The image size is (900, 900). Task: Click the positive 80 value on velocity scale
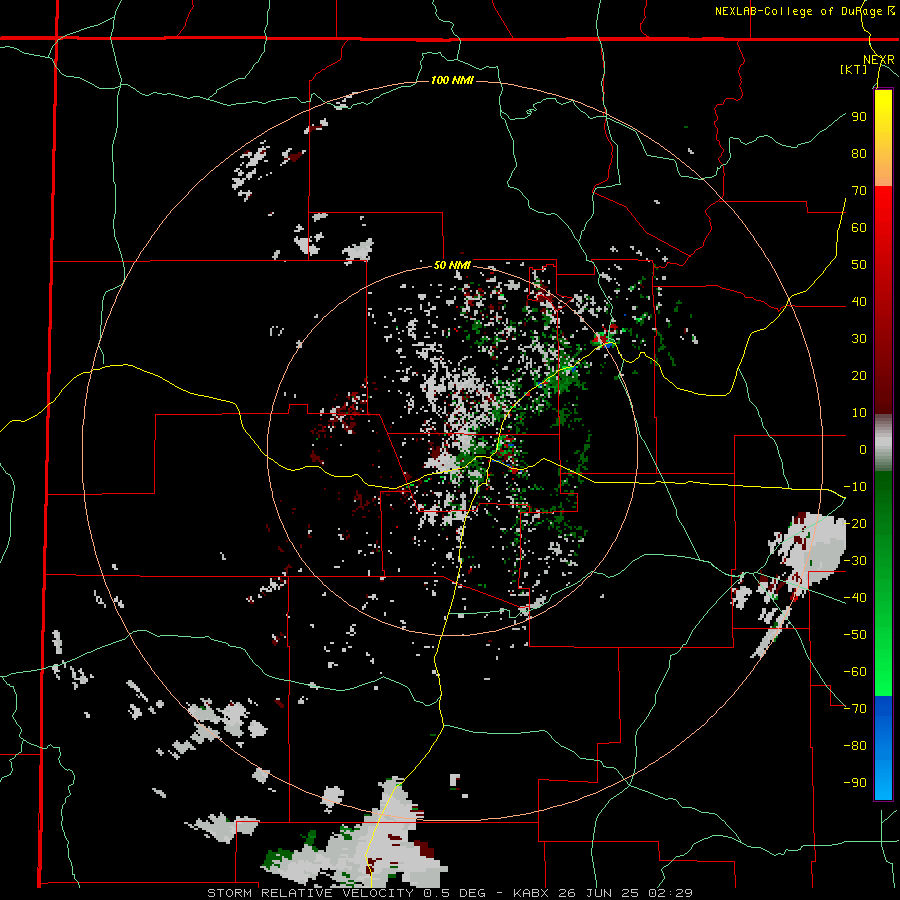point(859,153)
